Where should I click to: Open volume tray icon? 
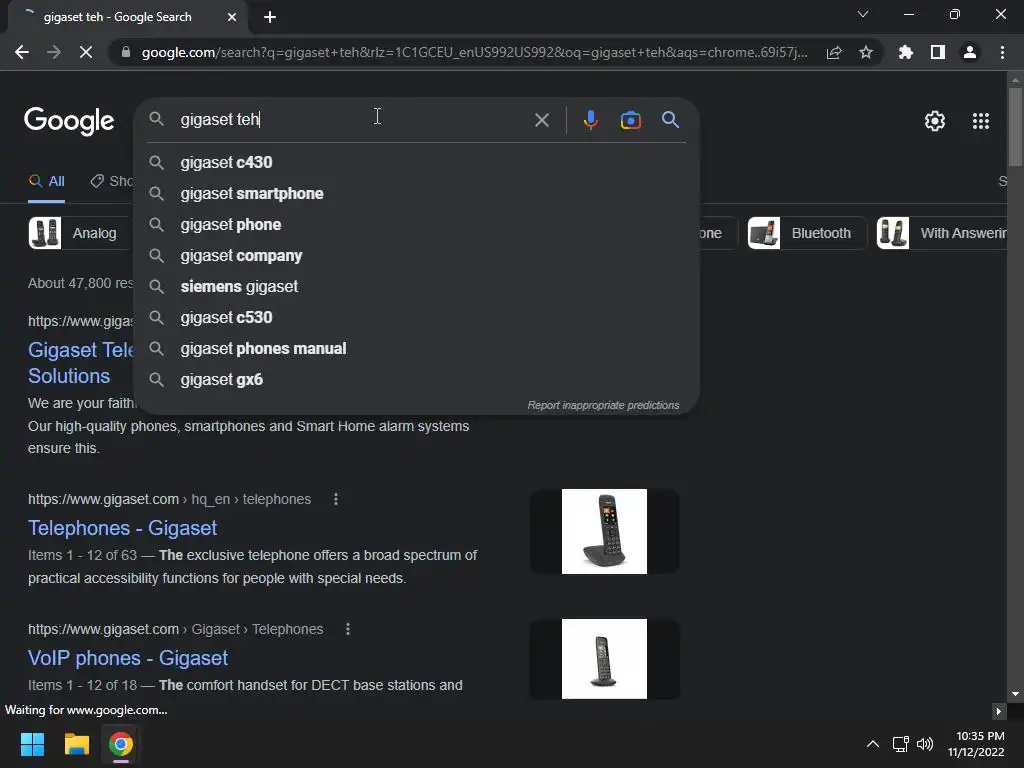925,744
